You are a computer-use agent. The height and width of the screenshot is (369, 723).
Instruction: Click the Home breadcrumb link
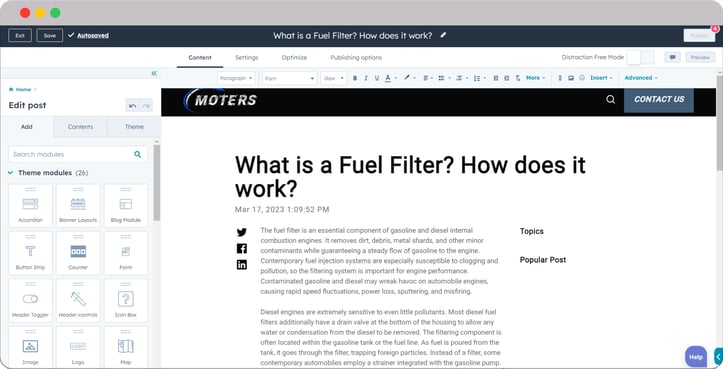click(23, 89)
